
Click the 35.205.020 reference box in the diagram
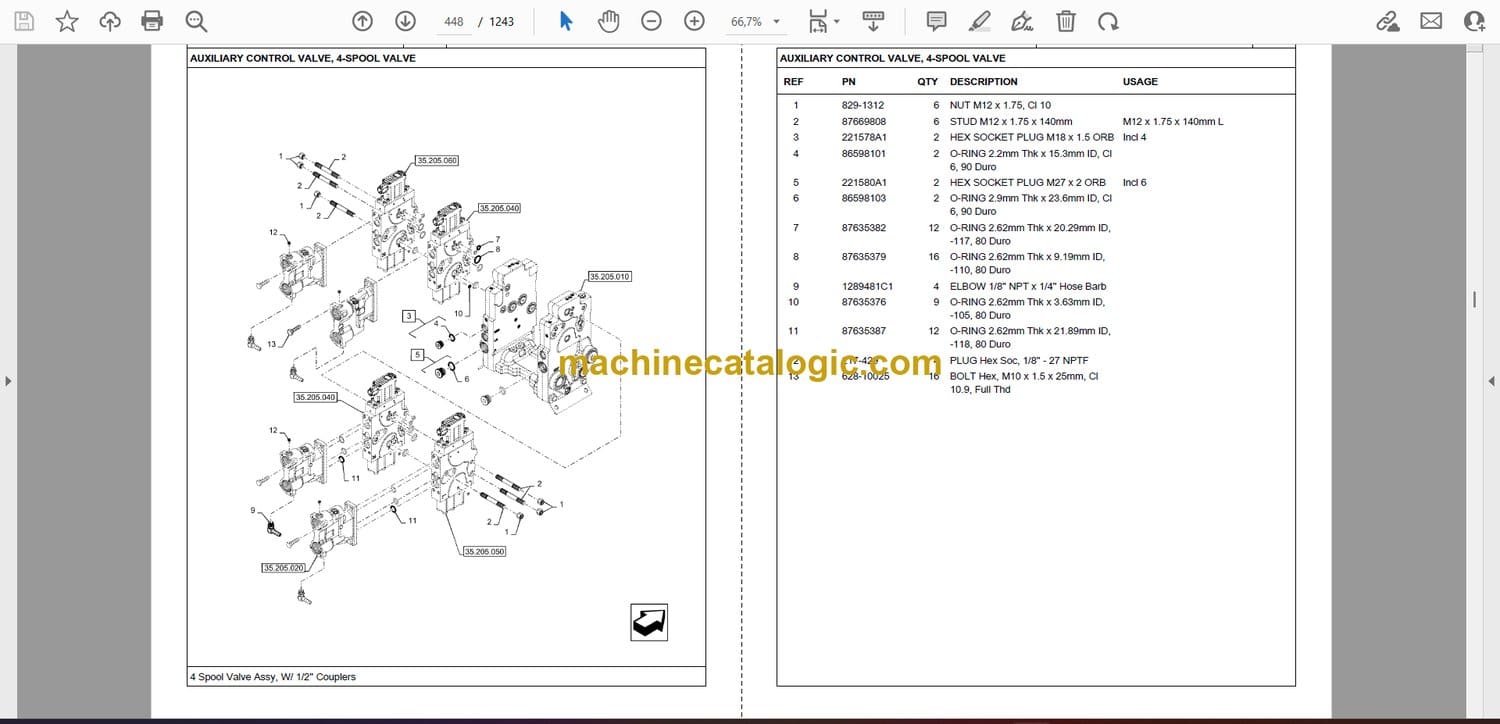pos(283,568)
